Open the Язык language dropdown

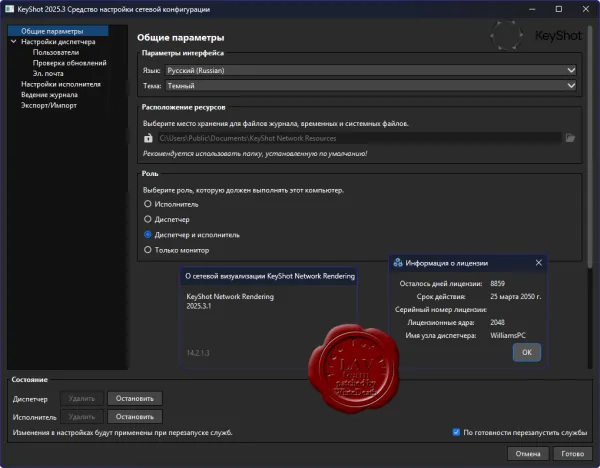pyautogui.click(x=371, y=70)
